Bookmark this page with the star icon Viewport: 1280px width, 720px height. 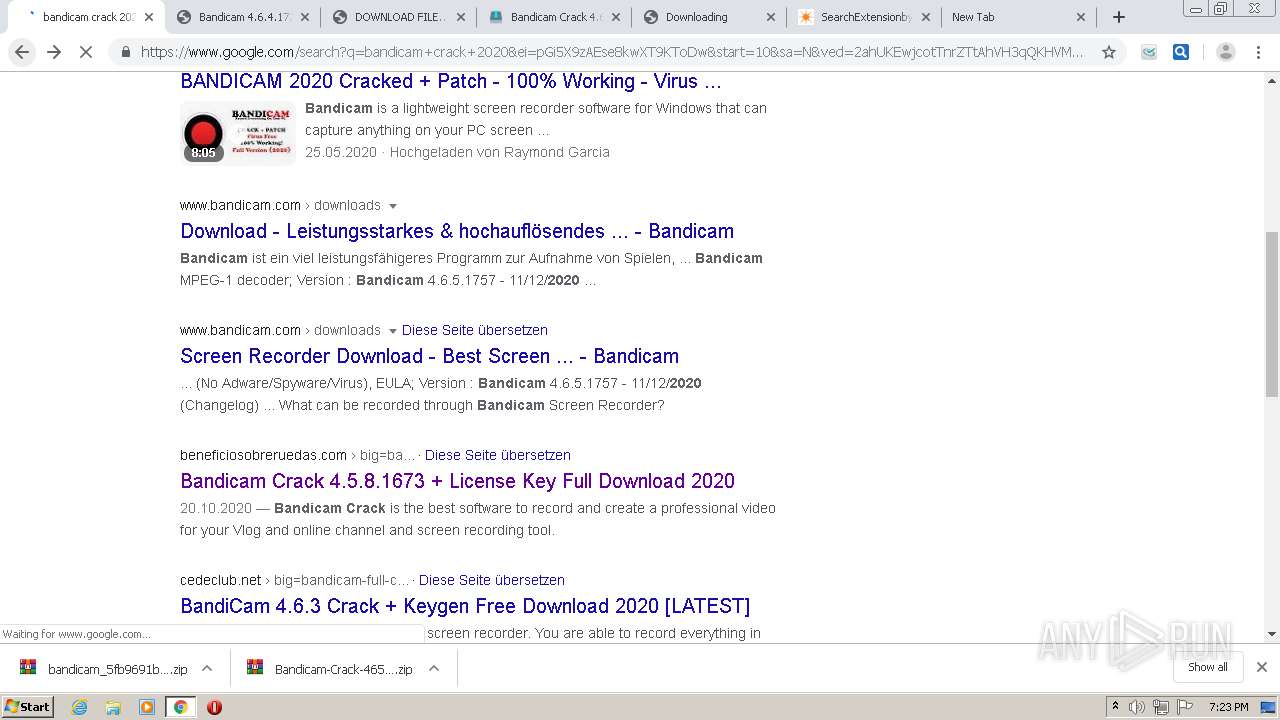click(x=1108, y=52)
